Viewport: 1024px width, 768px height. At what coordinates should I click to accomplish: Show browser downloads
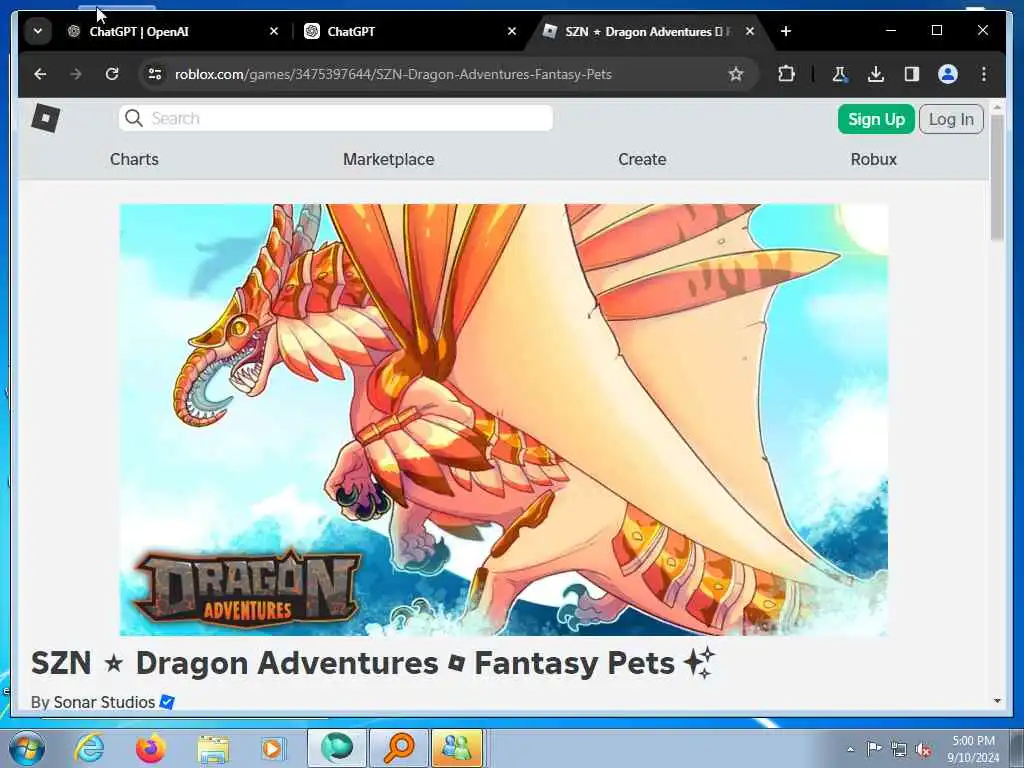pos(876,74)
